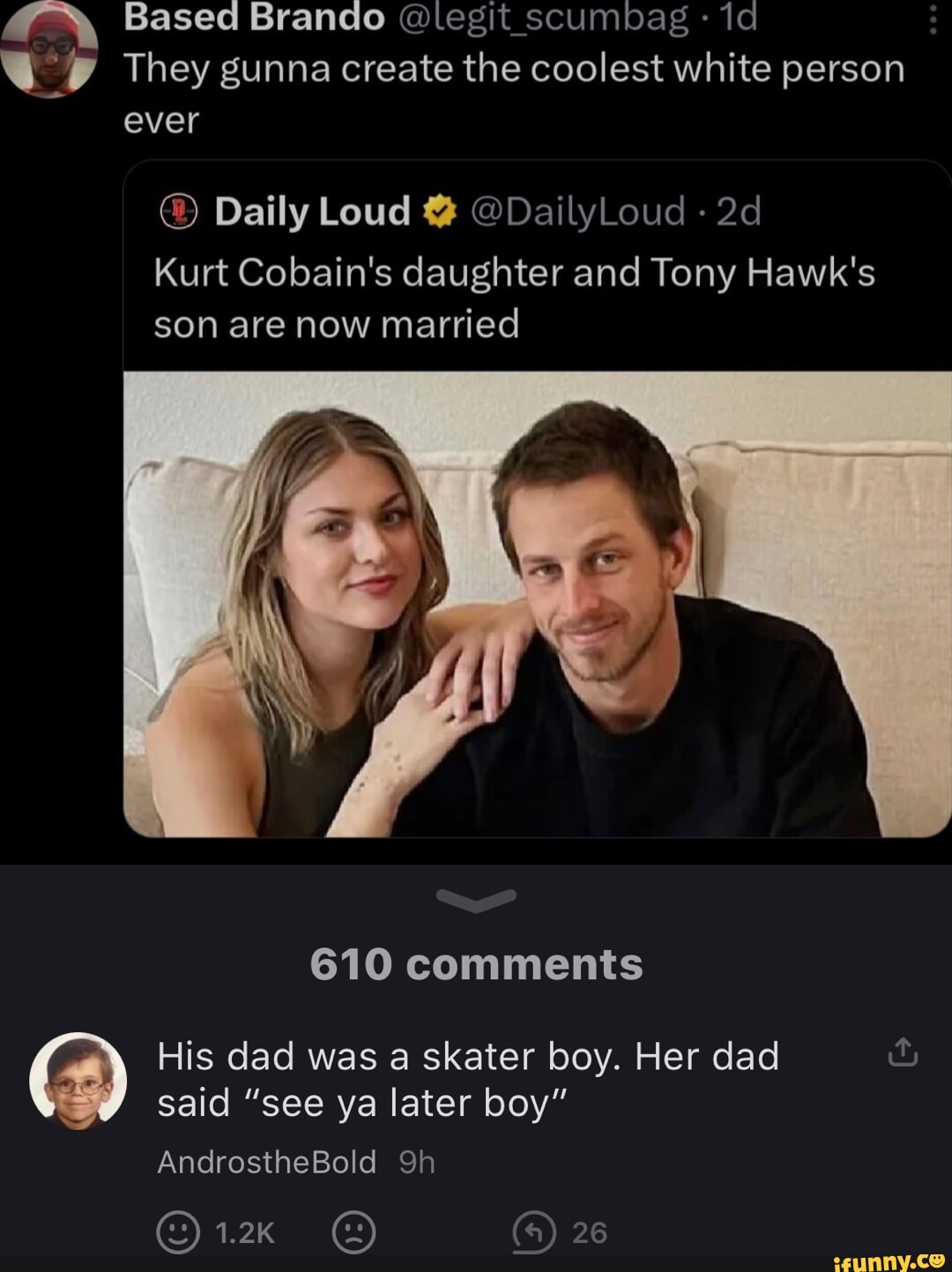Image resolution: width=952 pixels, height=1272 pixels.
Task: Open the three-dot tweet options menu
Action: click(933, 18)
